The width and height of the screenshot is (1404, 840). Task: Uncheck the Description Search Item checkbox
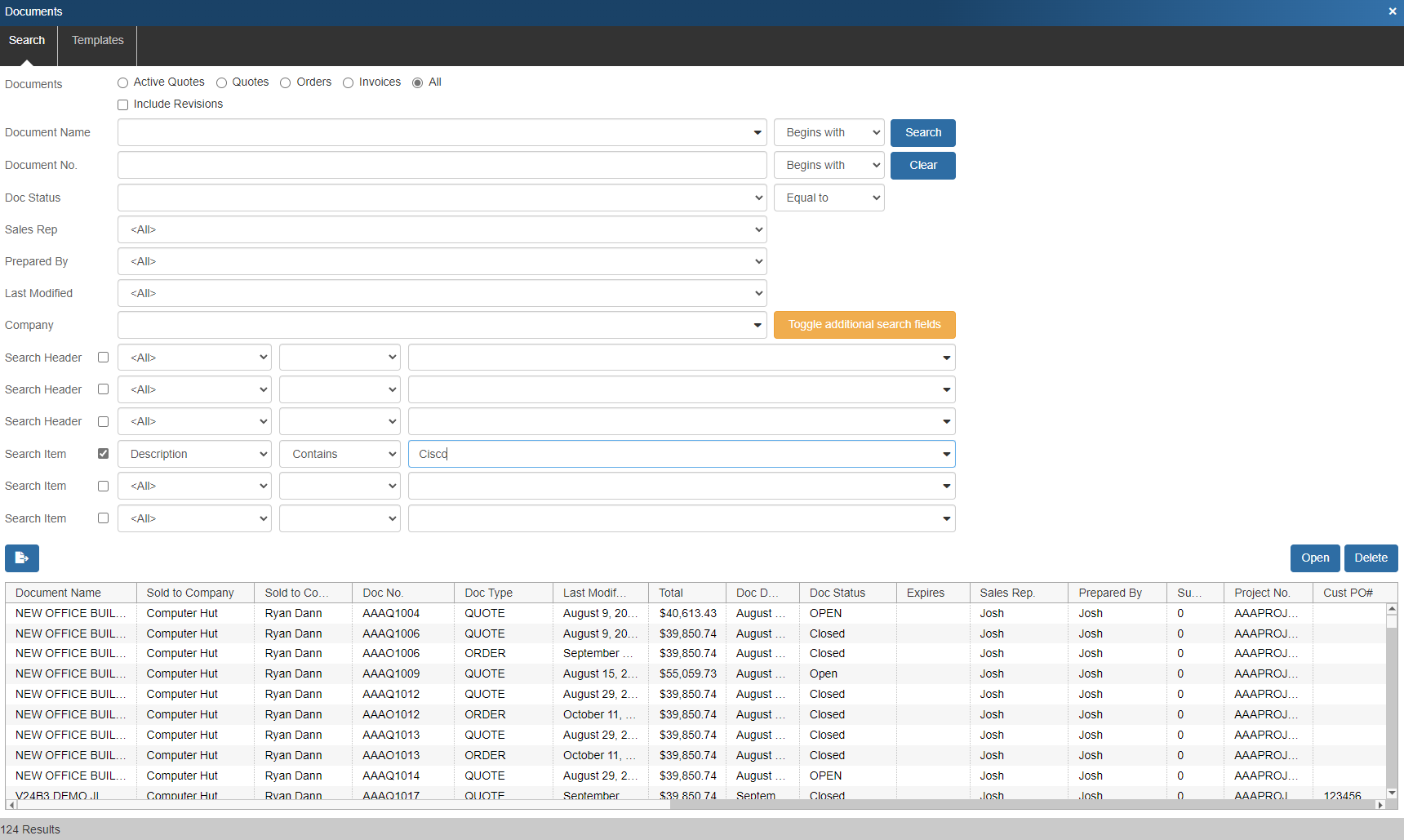click(103, 454)
